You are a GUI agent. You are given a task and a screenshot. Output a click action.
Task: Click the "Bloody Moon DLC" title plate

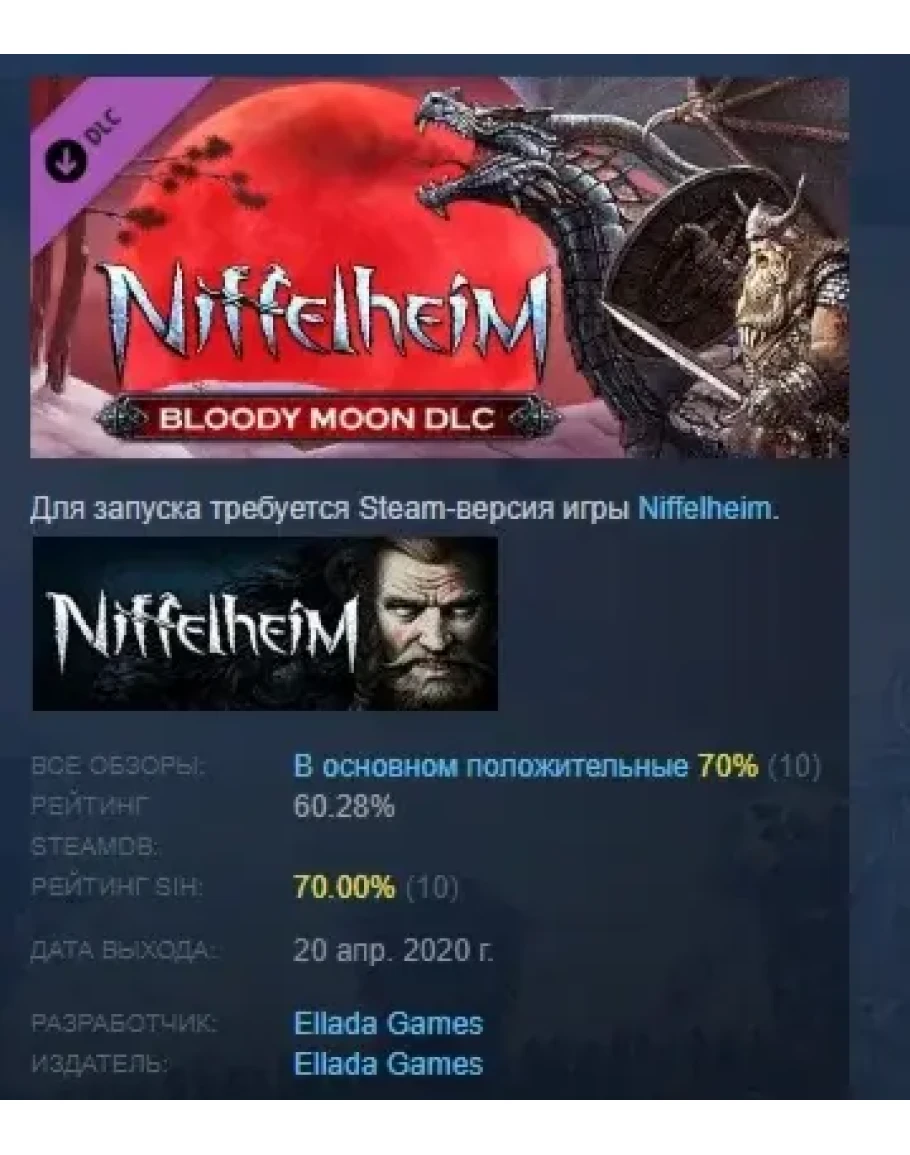(326, 419)
